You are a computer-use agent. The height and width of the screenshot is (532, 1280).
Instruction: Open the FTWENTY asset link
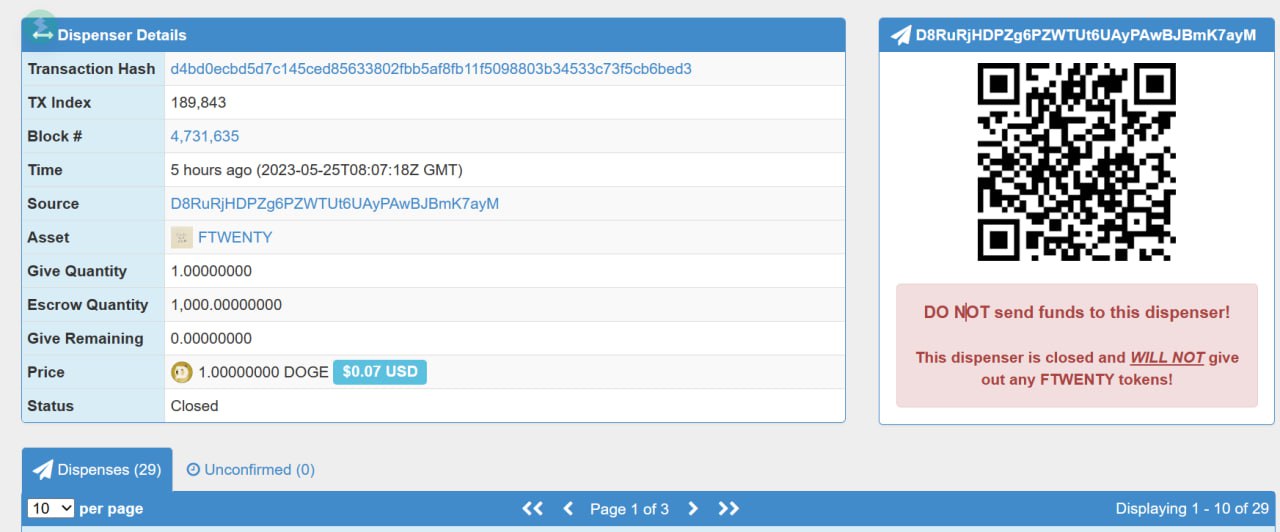pyautogui.click(x=235, y=237)
